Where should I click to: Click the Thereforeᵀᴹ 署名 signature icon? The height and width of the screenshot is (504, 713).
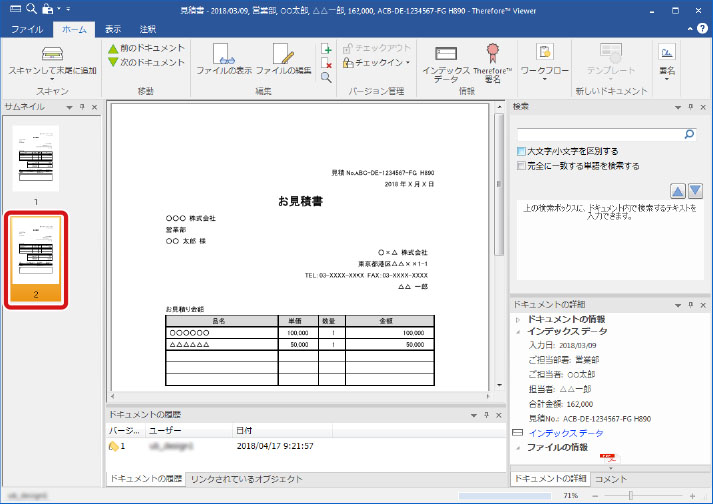point(492,56)
